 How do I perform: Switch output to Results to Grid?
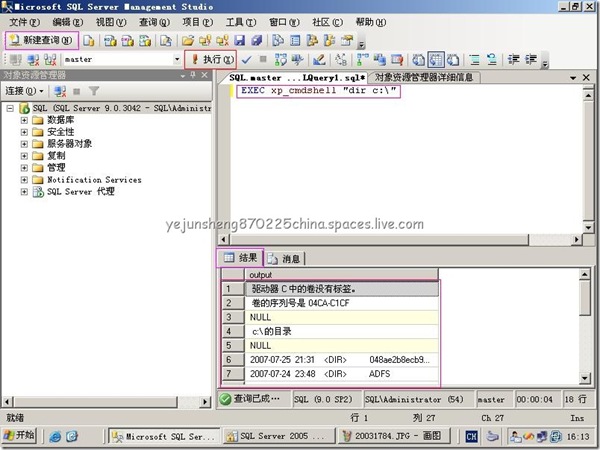coord(436,60)
